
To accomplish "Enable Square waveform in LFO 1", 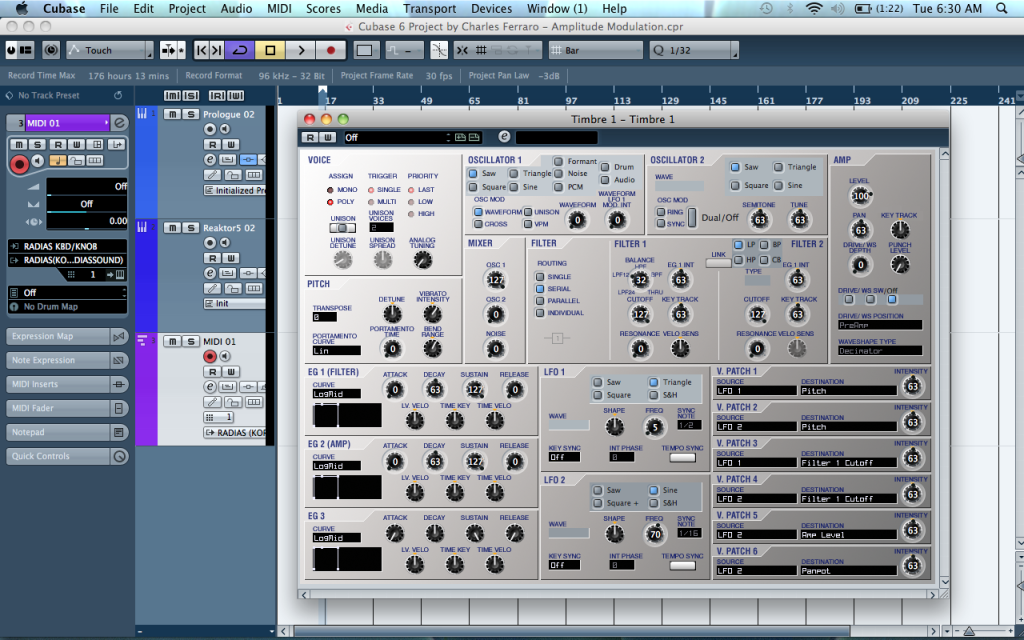I will (598, 395).
